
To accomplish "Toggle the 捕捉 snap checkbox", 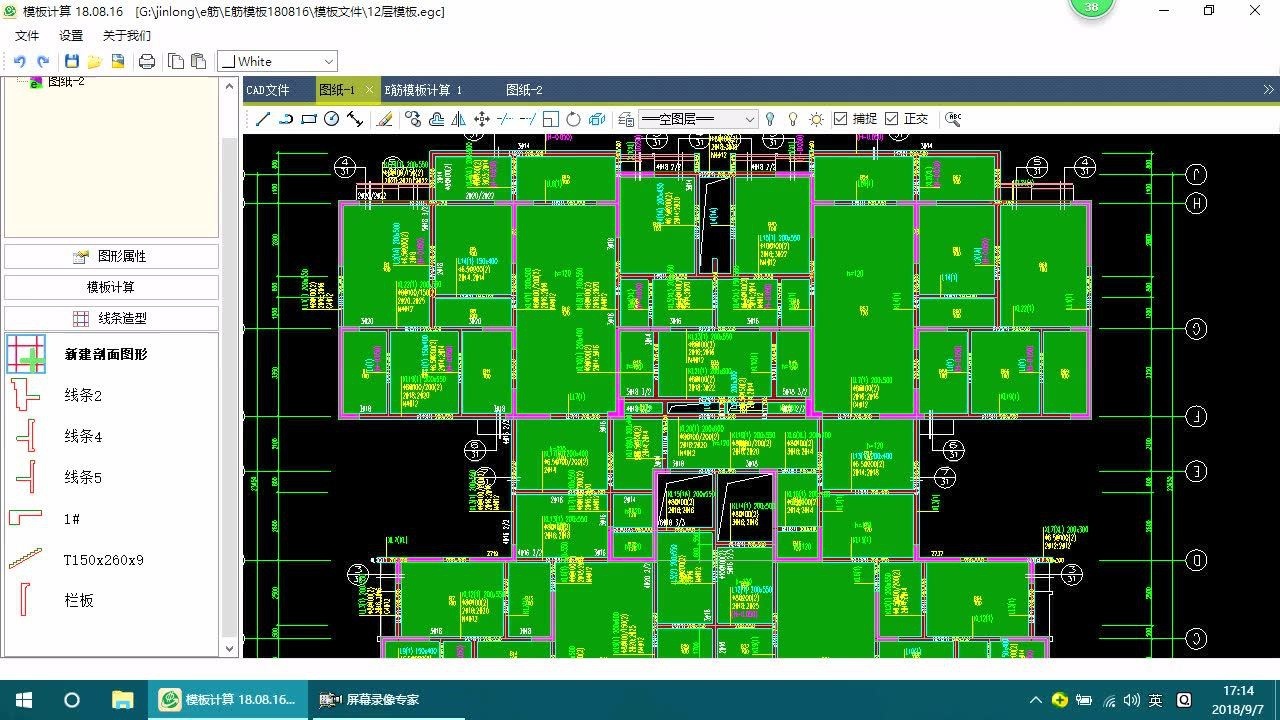I will pos(840,119).
